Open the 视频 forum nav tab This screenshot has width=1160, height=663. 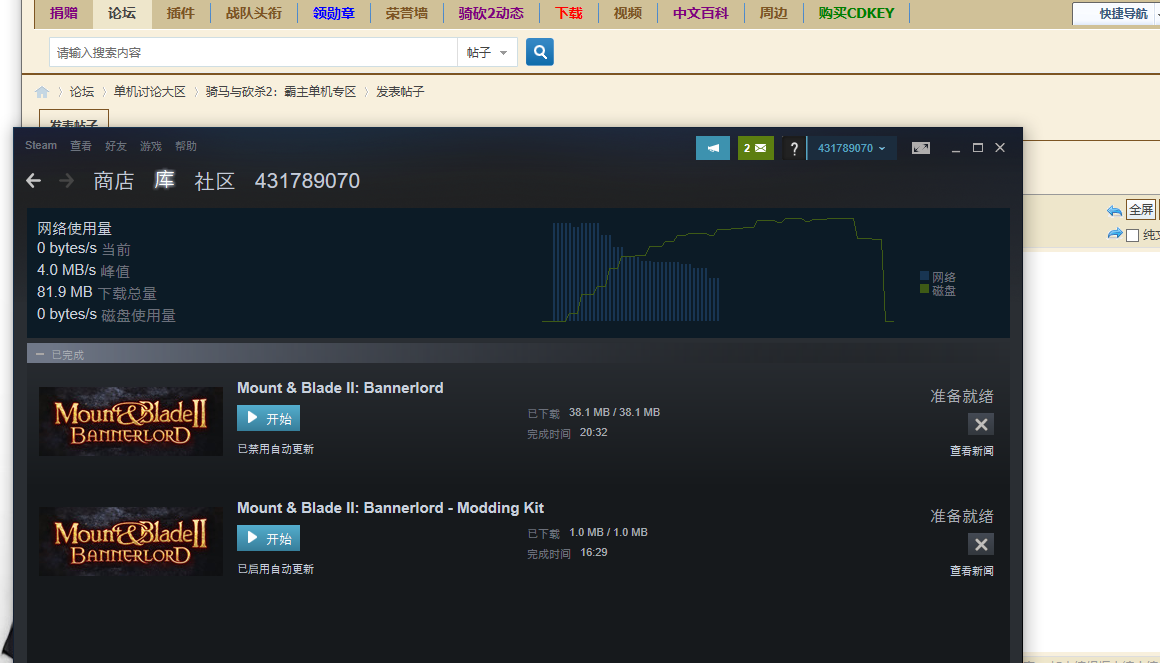click(x=627, y=13)
